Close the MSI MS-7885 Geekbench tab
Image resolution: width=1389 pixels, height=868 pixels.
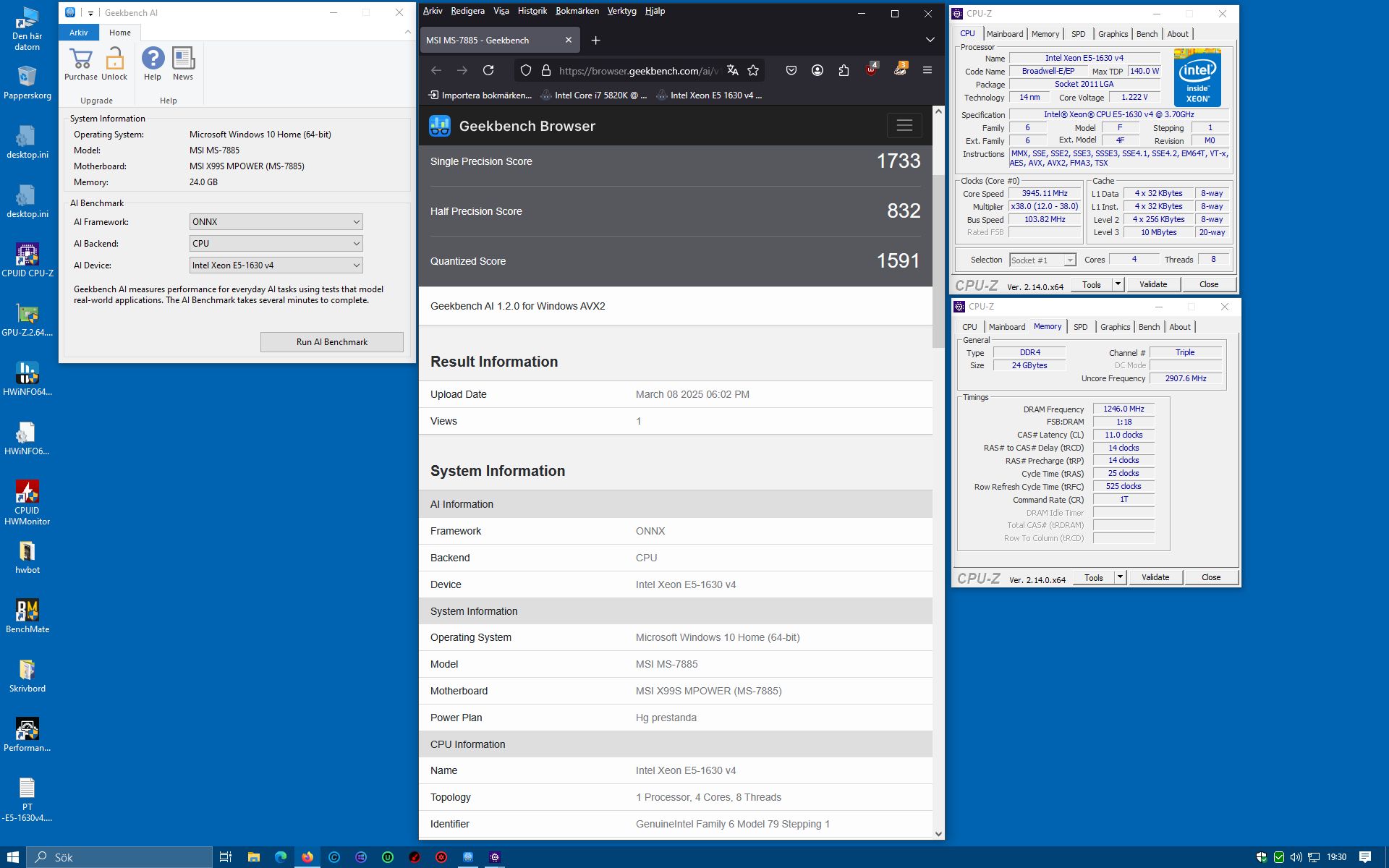coord(569,41)
